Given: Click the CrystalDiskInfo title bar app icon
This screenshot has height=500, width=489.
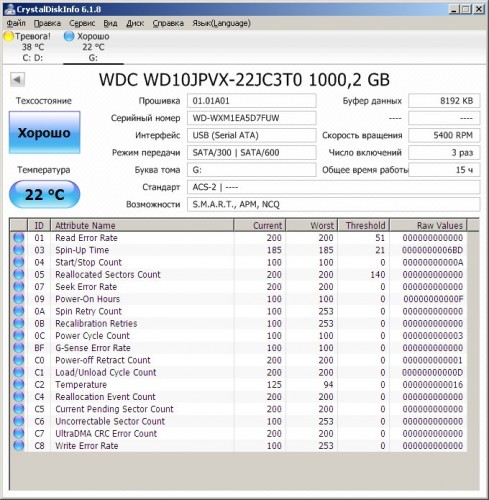Looking at the screenshot, I should 10,9.
